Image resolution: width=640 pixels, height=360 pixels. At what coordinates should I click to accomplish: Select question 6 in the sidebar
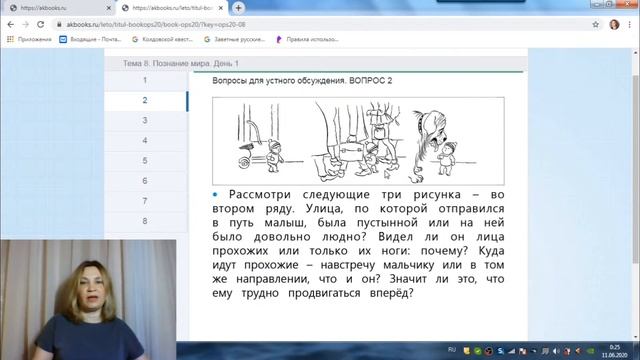pyautogui.click(x=145, y=181)
